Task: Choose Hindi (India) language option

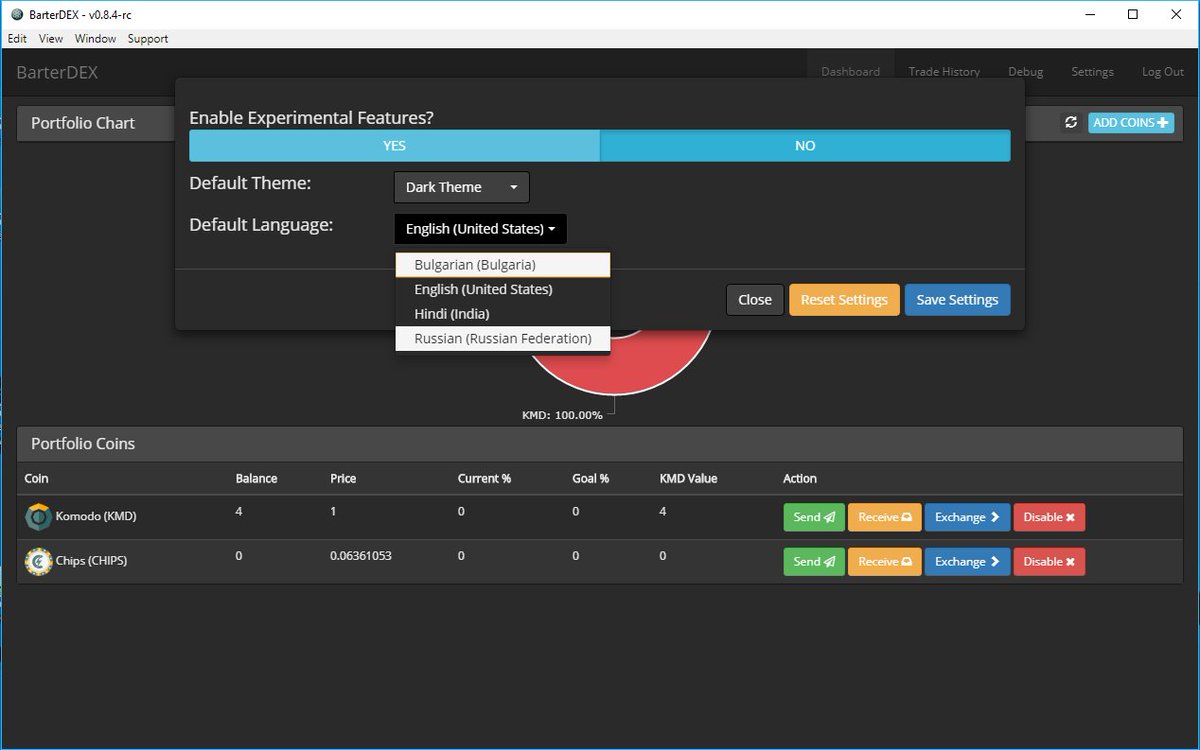Action: point(502,314)
